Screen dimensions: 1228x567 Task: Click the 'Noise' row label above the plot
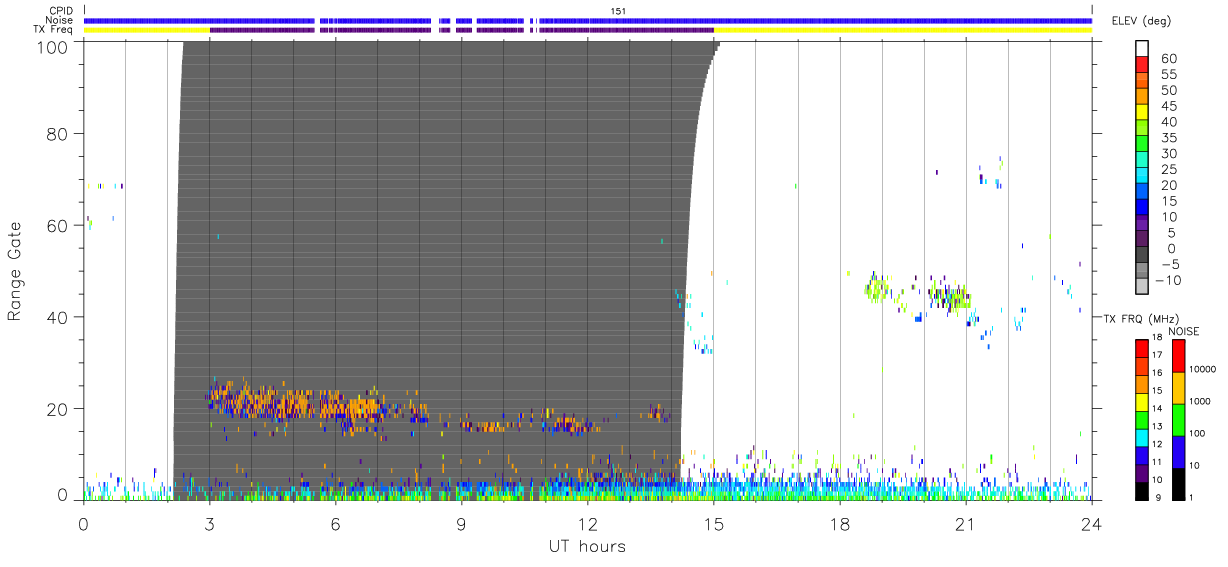click(60, 20)
